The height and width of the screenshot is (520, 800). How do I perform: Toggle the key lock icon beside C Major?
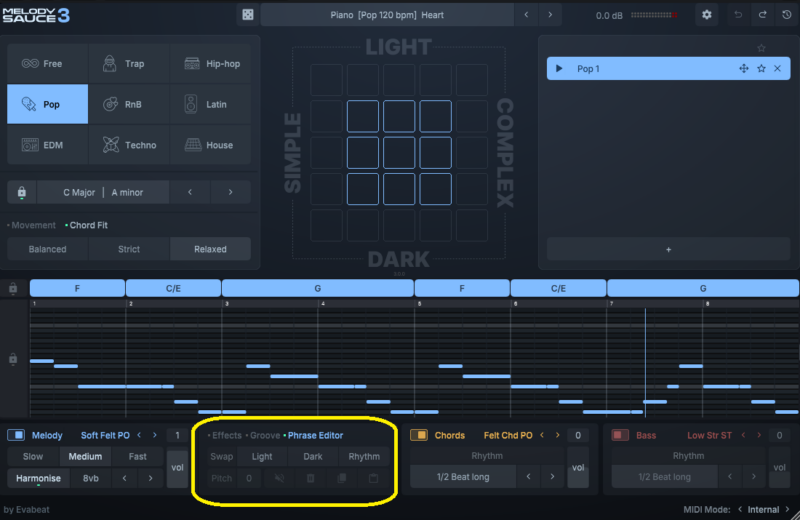tap(21, 192)
